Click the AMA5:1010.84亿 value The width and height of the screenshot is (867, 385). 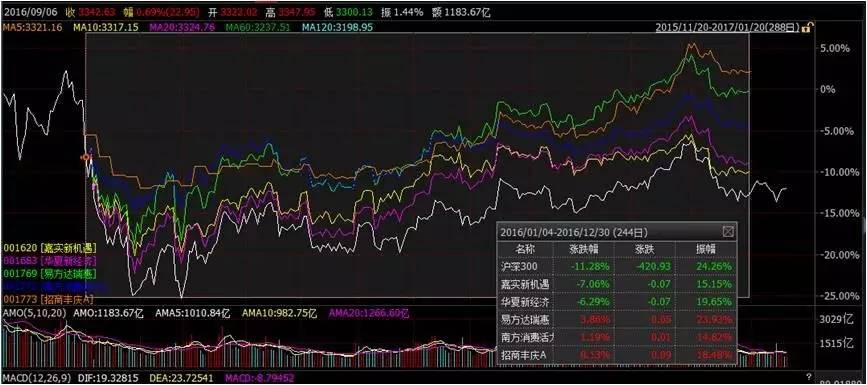[194, 314]
